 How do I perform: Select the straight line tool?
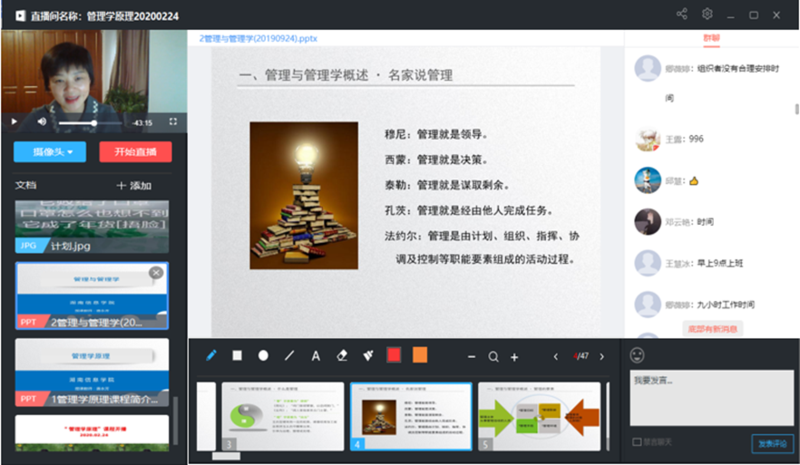[289, 355]
